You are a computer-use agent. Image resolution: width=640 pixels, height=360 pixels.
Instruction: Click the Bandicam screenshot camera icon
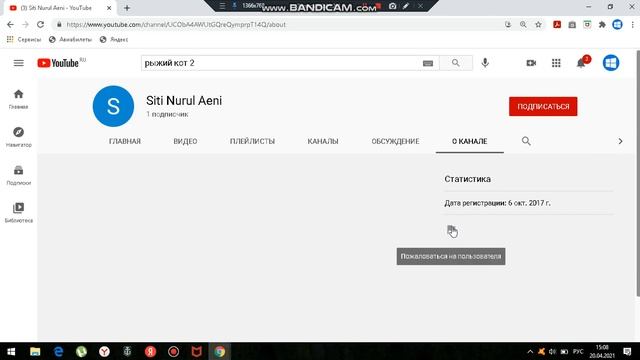coord(392,6)
